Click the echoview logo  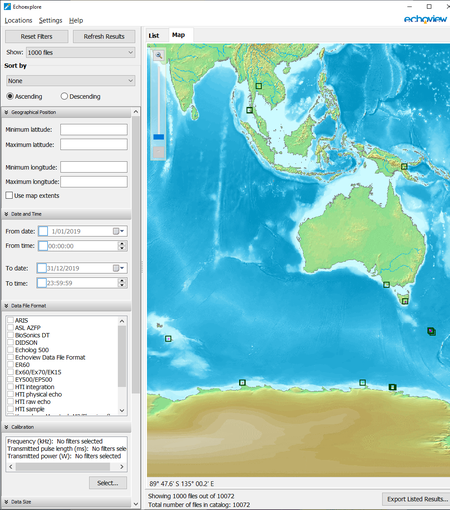[425, 19]
